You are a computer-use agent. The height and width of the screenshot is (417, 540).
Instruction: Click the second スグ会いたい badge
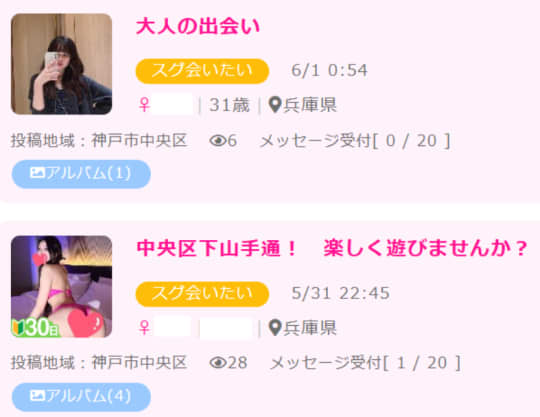(x=202, y=294)
